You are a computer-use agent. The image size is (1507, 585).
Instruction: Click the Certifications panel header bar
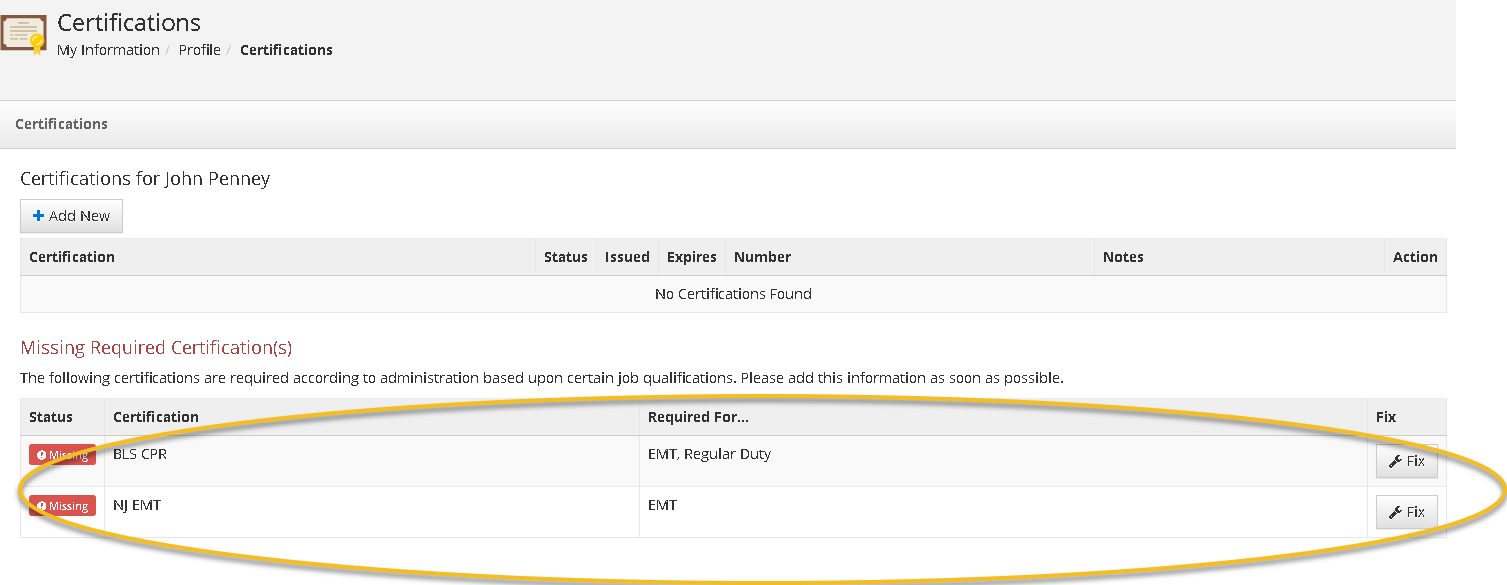pyautogui.click(x=62, y=124)
